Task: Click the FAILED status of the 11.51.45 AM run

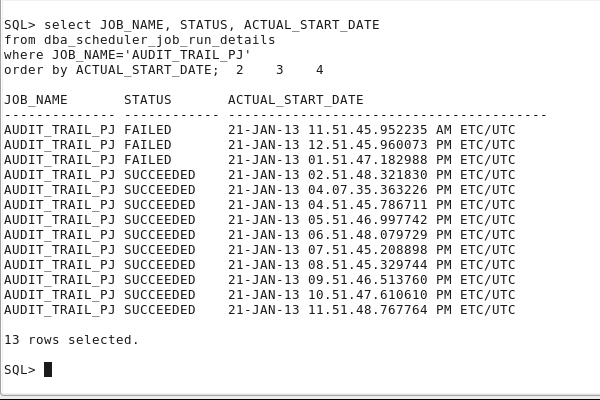Action: (x=148, y=130)
